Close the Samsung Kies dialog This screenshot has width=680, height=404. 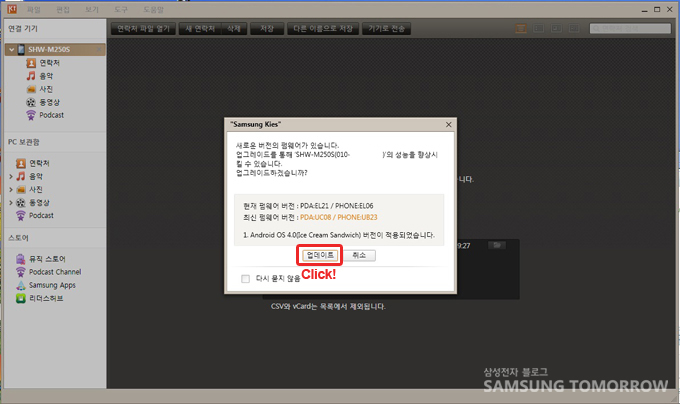[x=448, y=125]
